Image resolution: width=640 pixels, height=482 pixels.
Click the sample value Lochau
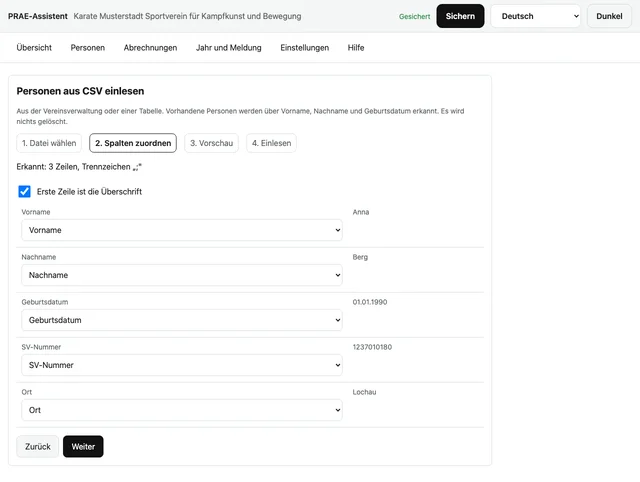point(364,392)
